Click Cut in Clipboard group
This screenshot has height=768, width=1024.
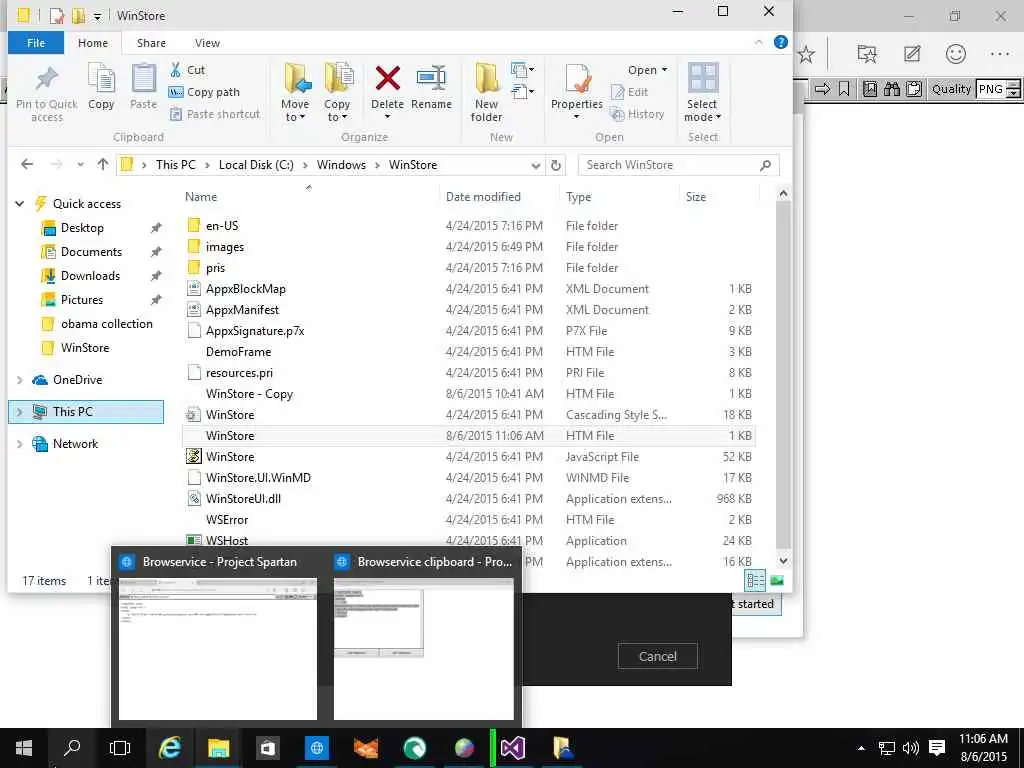[x=187, y=70]
